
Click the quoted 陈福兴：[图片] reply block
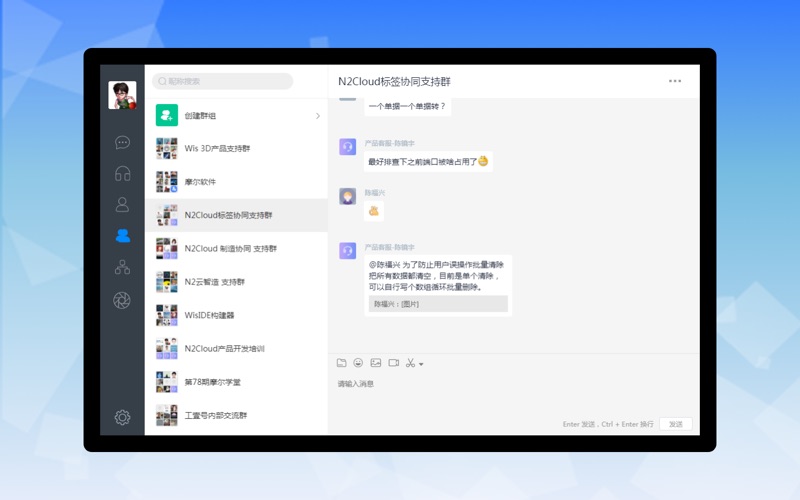[x=438, y=304]
